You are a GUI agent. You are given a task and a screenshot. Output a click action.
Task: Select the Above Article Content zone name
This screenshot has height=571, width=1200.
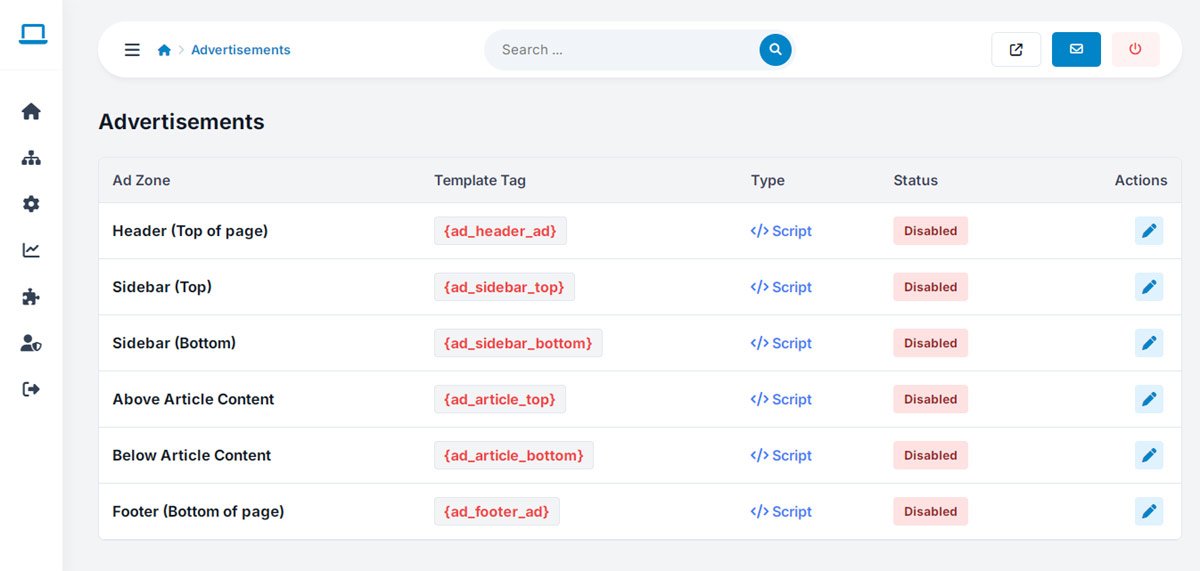click(193, 399)
